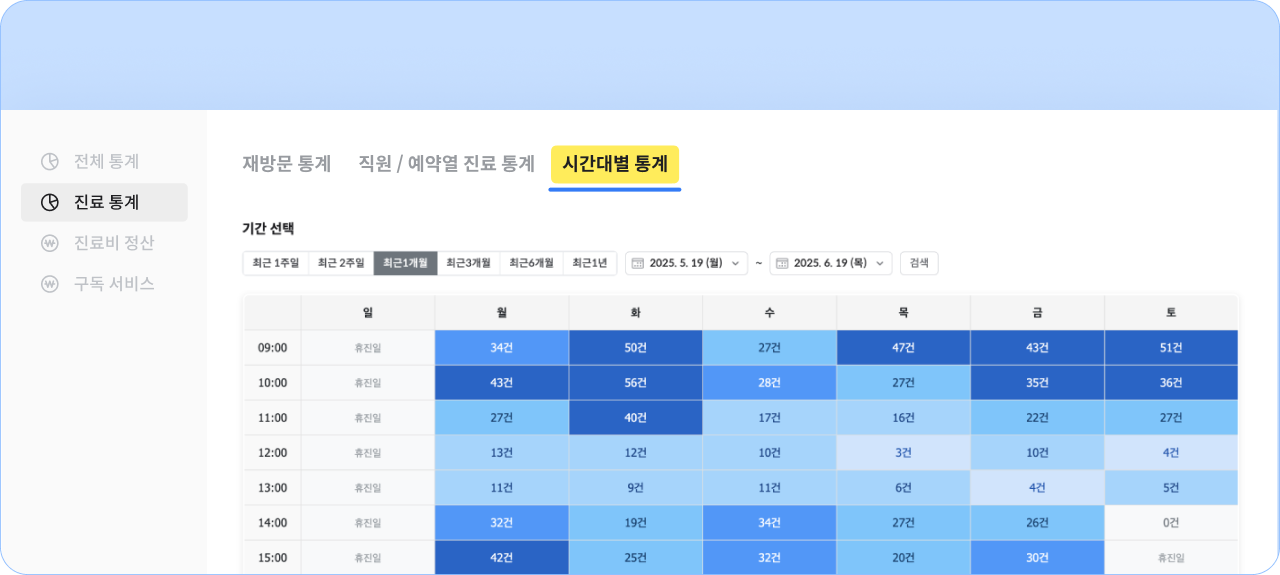Click the 휴진일 cell for Sunday 09:00
The image size is (1280, 575).
(x=368, y=348)
